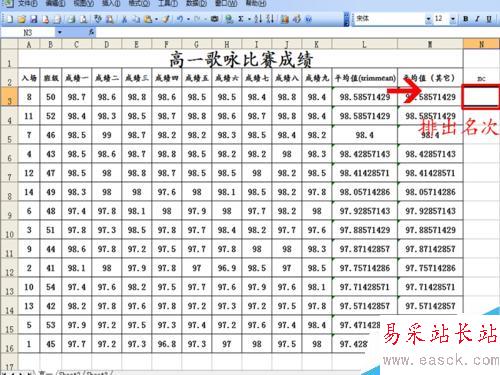The width and height of the screenshot is (500, 375).
Task: Open the Name Box dropdown arrow
Action: click(x=59, y=32)
